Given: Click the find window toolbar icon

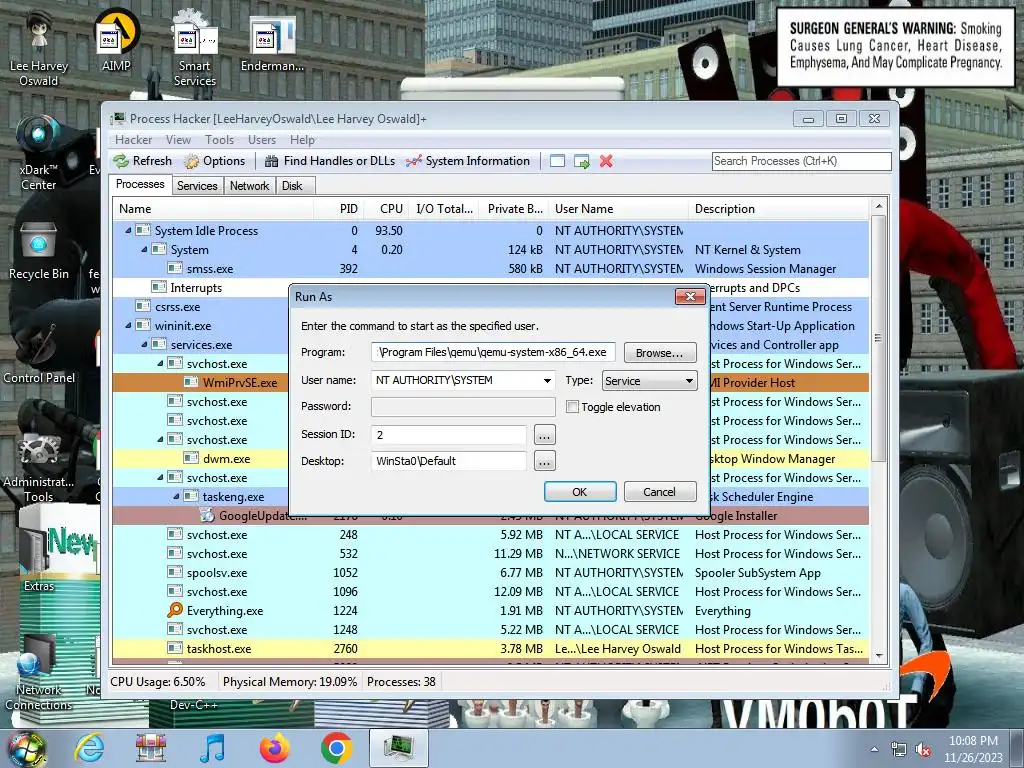Looking at the screenshot, I should click(557, 161).
